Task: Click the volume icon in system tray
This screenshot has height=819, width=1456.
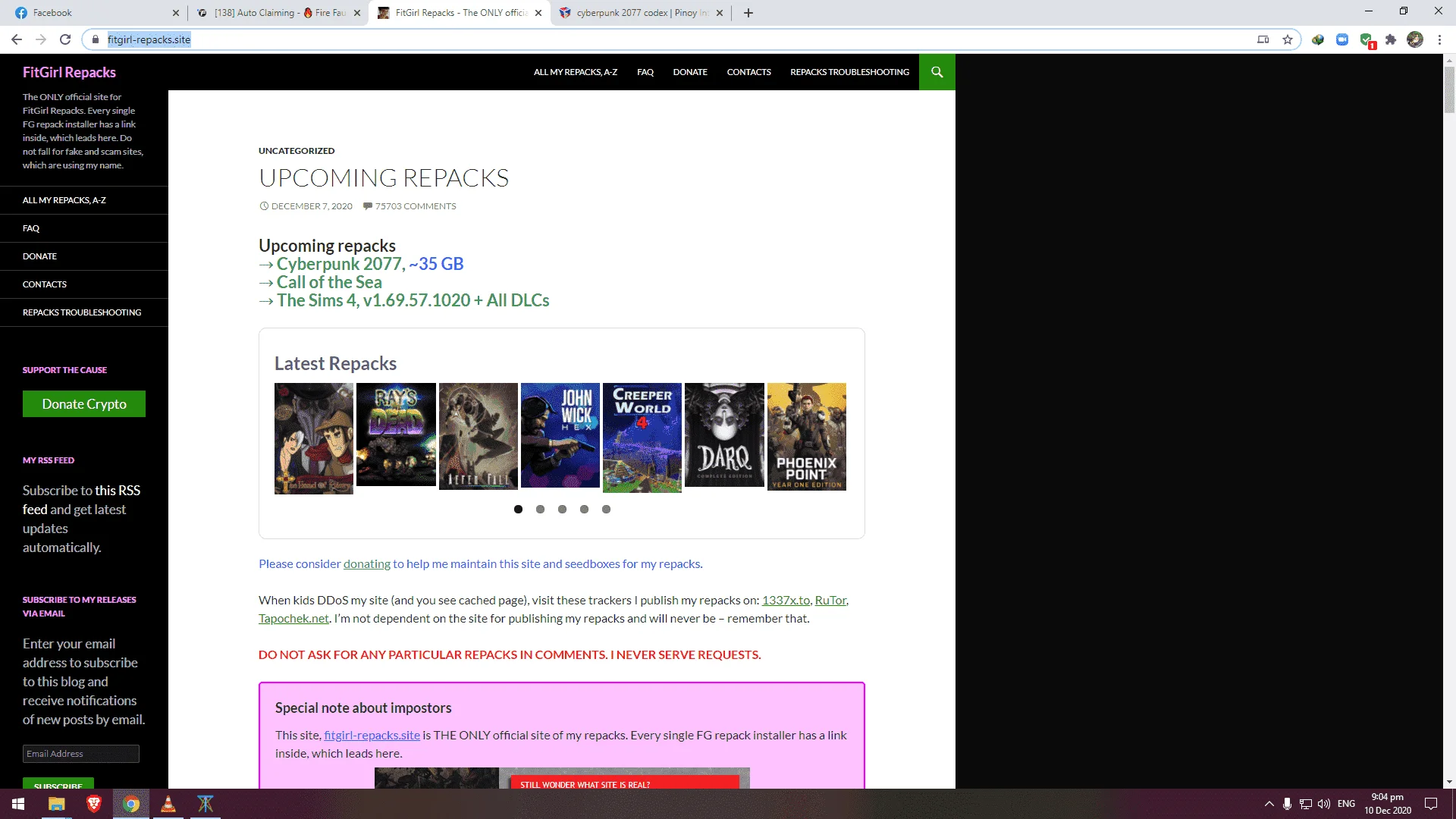Action: pos(1324,804)
